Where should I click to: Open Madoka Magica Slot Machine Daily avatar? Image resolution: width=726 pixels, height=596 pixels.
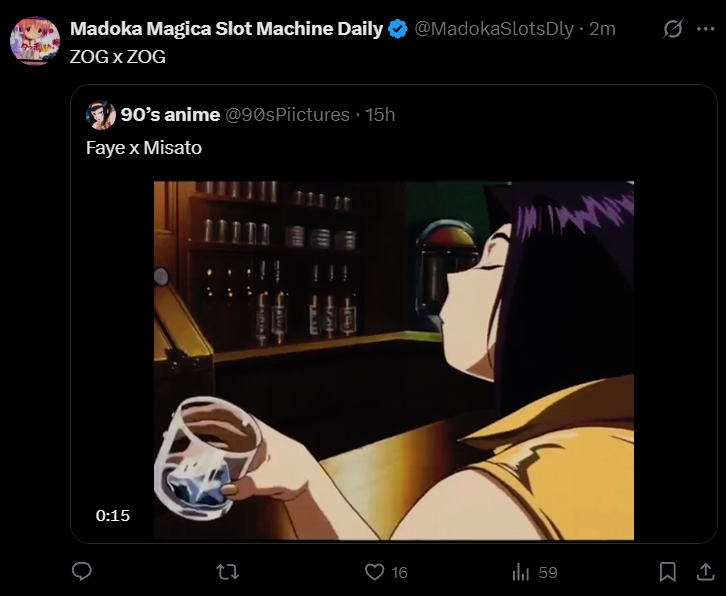[x=34, y=41]
